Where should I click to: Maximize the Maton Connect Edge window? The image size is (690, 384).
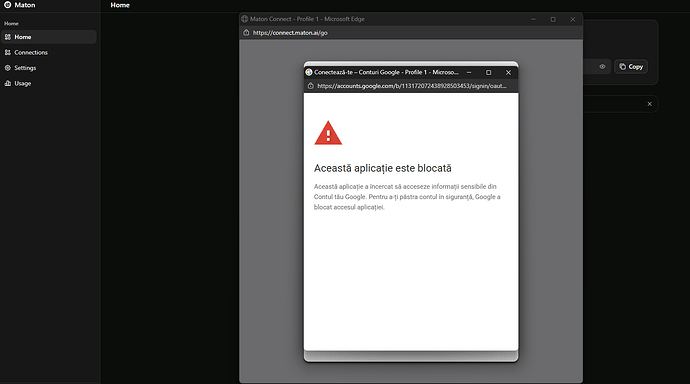(553, 19)
